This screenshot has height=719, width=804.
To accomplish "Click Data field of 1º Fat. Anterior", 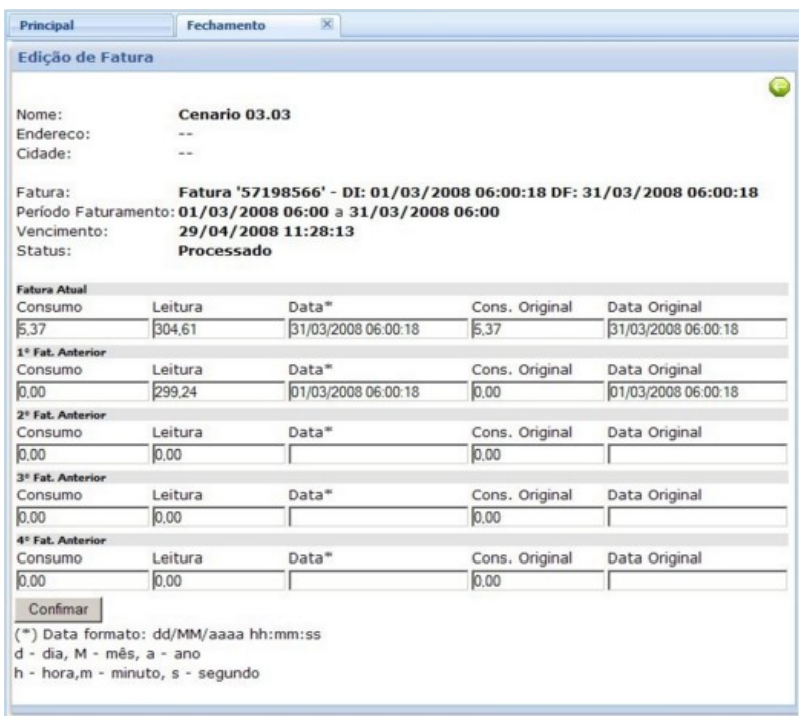I will coord(375,392).
